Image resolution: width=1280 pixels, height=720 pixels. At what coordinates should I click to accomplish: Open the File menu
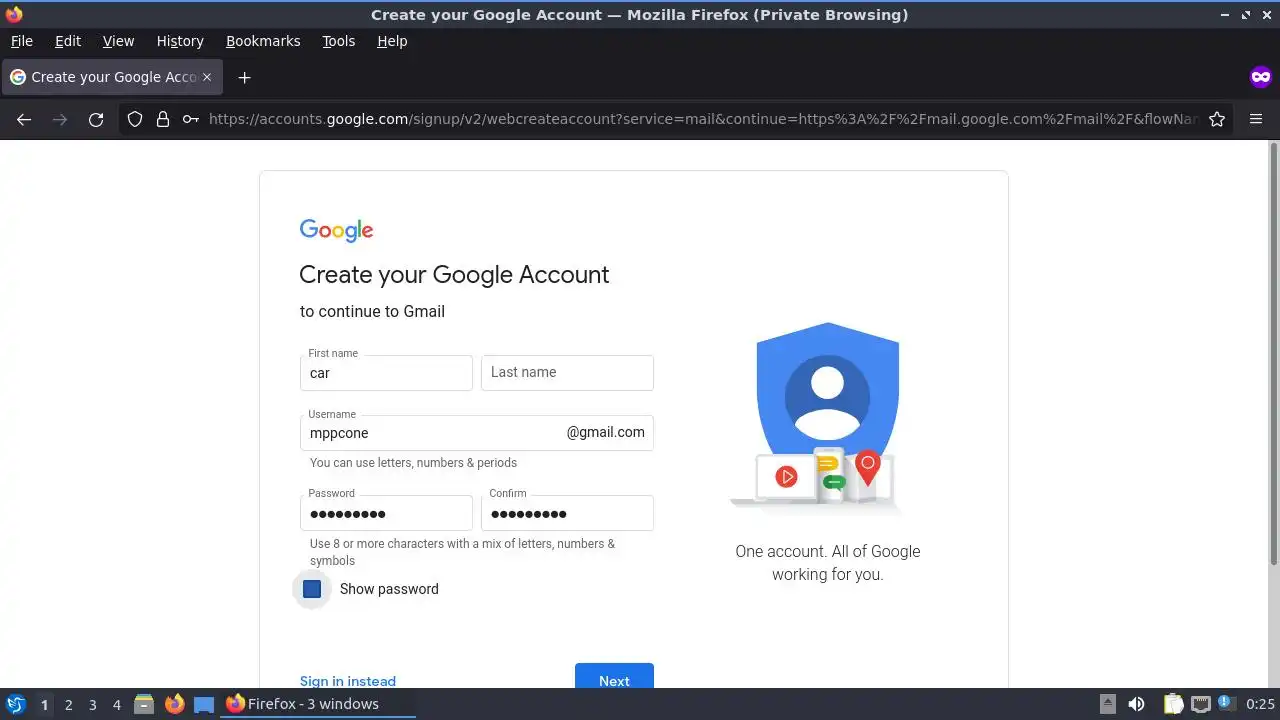coord(21,41)
